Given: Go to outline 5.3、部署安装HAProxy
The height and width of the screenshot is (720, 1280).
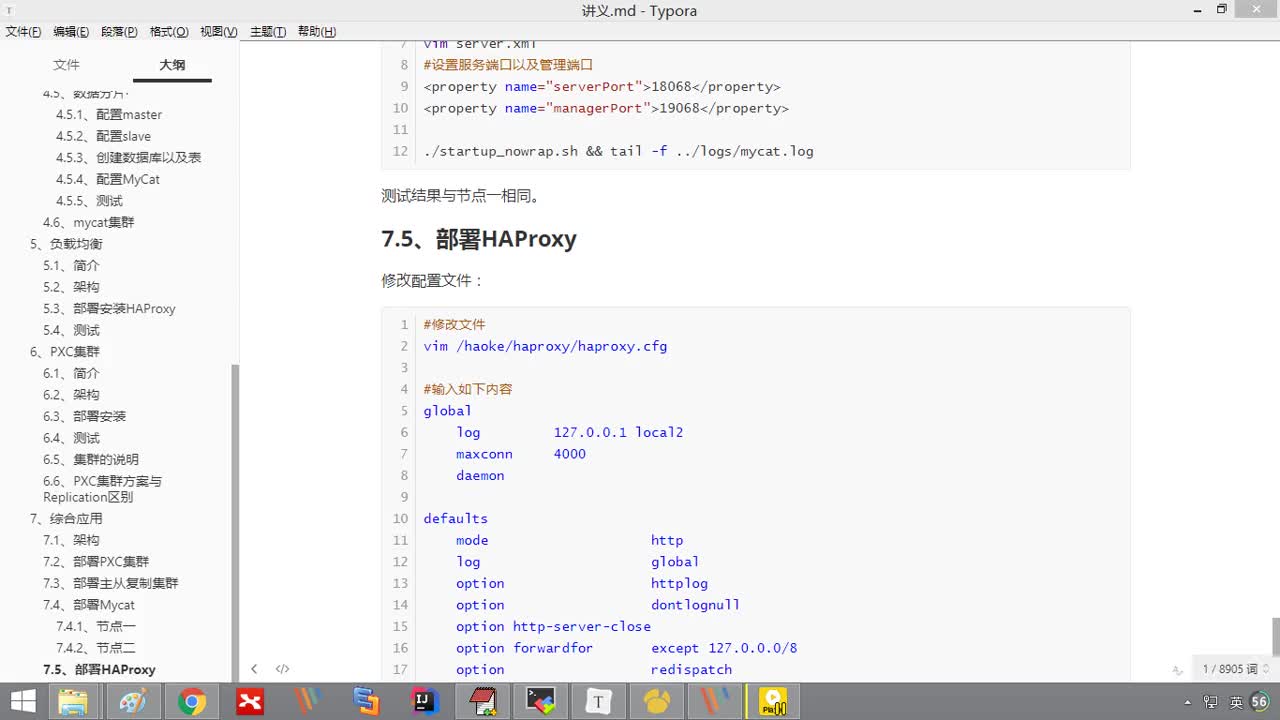Looking at the screenshot, I should [x=109, y=309].
